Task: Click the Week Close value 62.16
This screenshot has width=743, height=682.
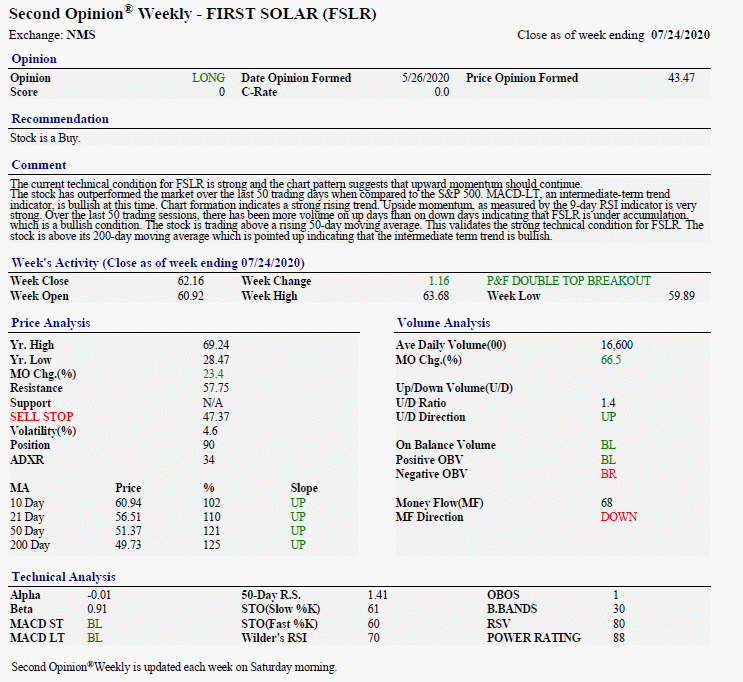Action: [190, 281]
